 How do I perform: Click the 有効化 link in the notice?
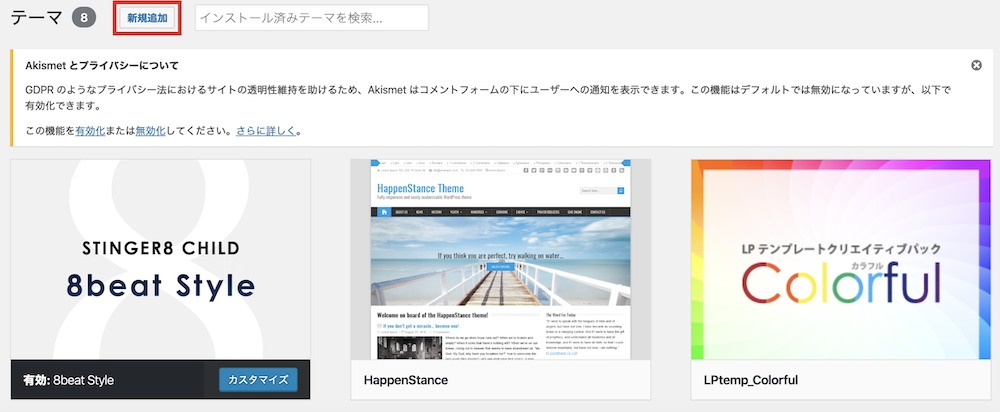pyautogui.click(x=92, y=131)
